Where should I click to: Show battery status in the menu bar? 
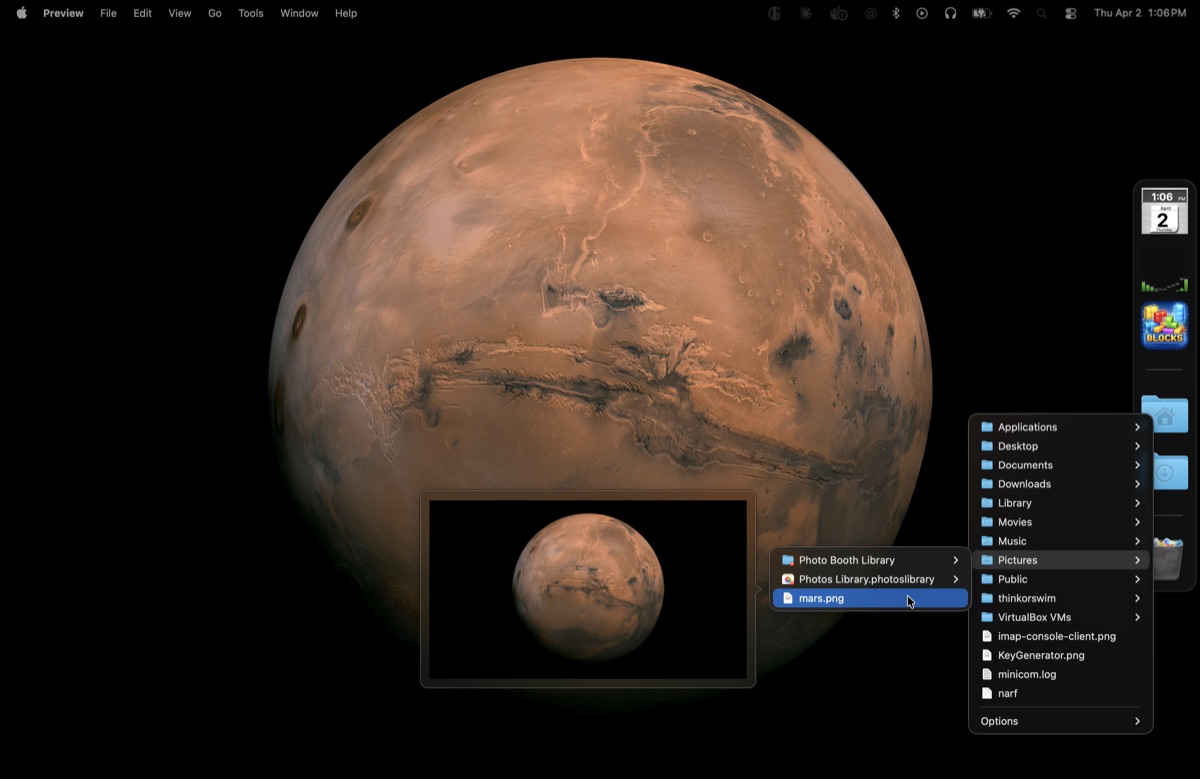(981, 13)
